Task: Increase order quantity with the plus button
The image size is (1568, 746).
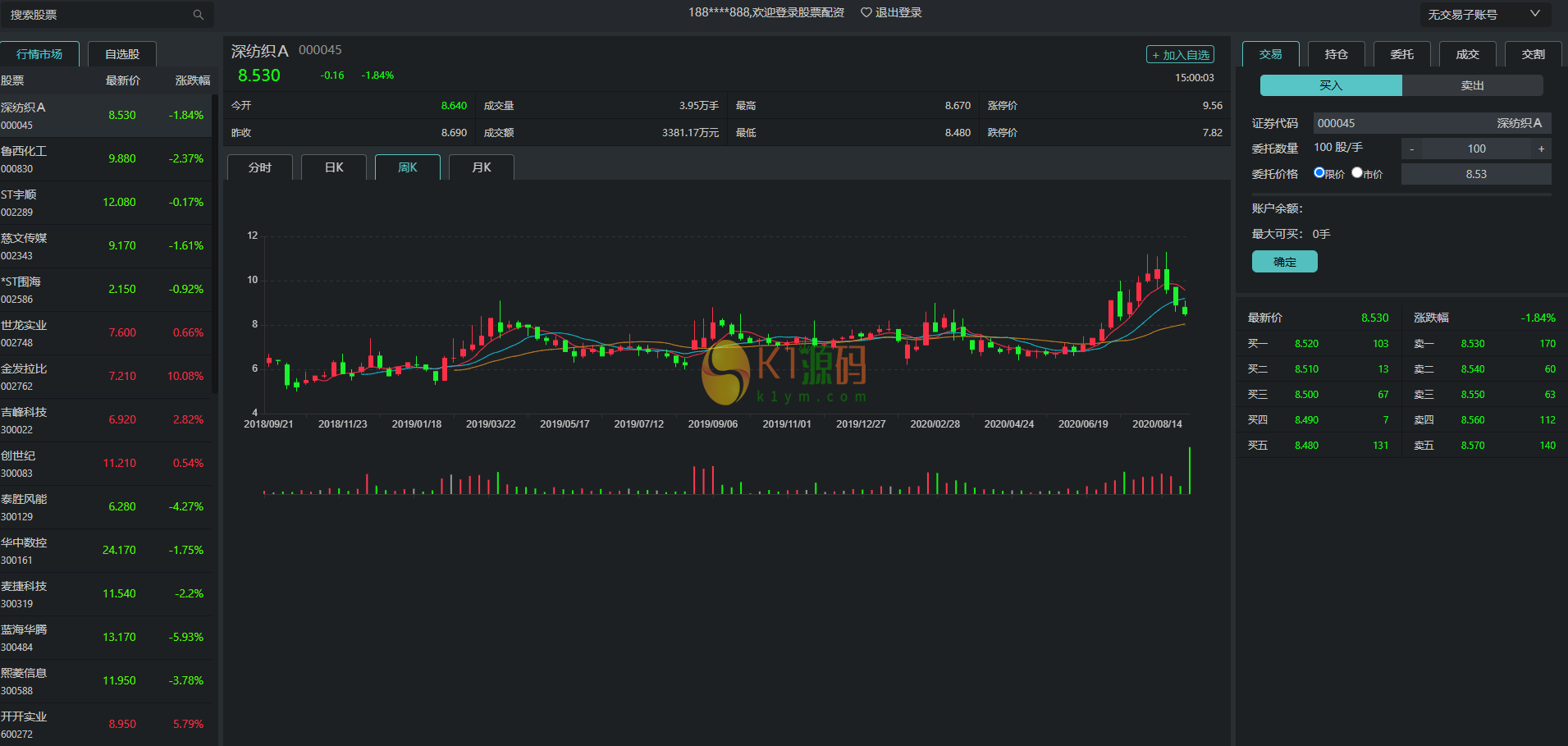Action: [1541, 149]
